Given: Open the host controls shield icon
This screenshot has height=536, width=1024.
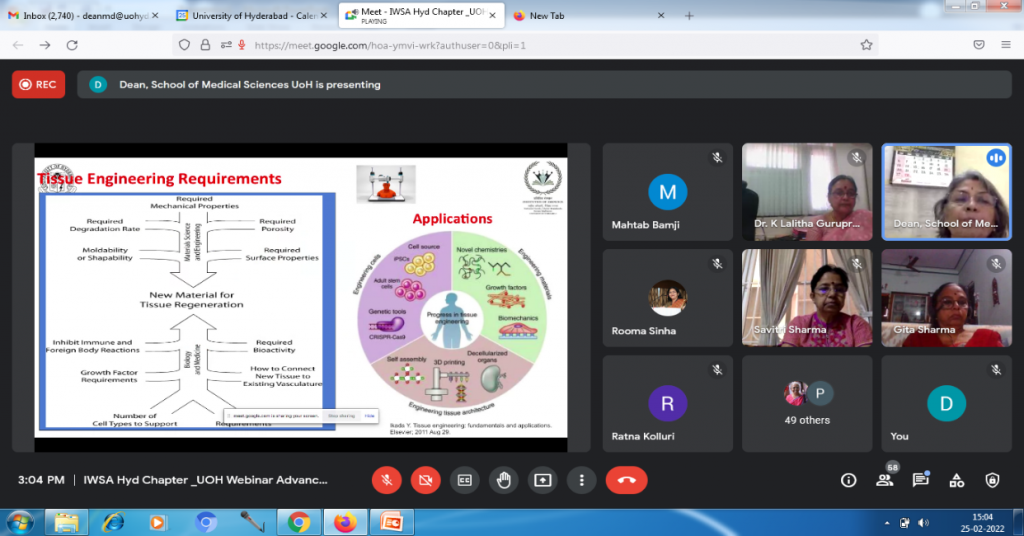Looking at the screenshot, I should 992,480.
